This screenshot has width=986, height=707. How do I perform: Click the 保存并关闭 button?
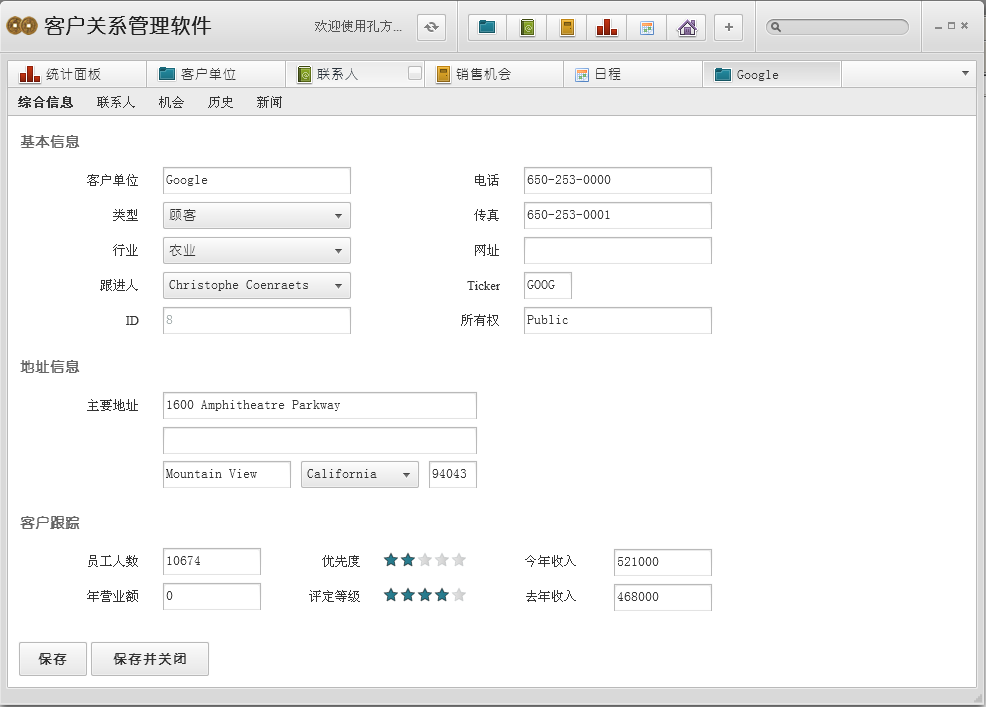(149, 659)
